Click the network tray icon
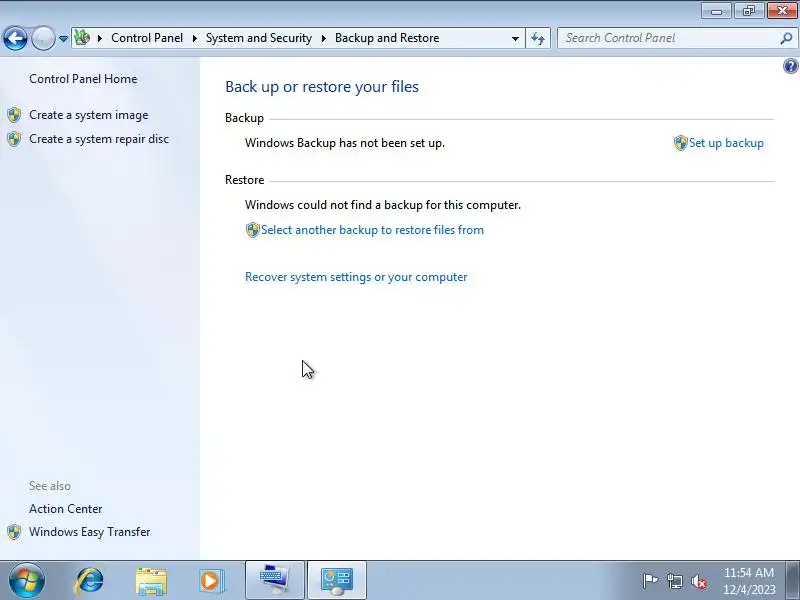Screen dimensions: 800x600 pyautogui.click(x=674, y=581)
